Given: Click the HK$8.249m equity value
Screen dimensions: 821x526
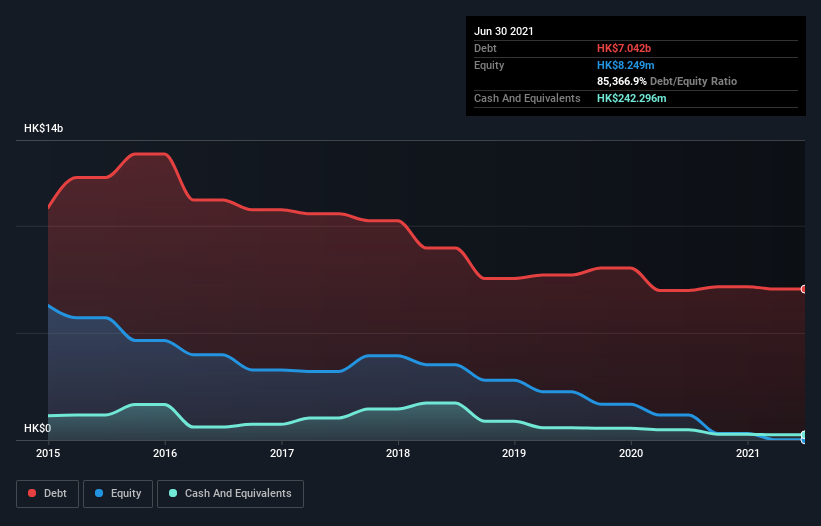Looking at the screenshot, I should tap(626, 65).
